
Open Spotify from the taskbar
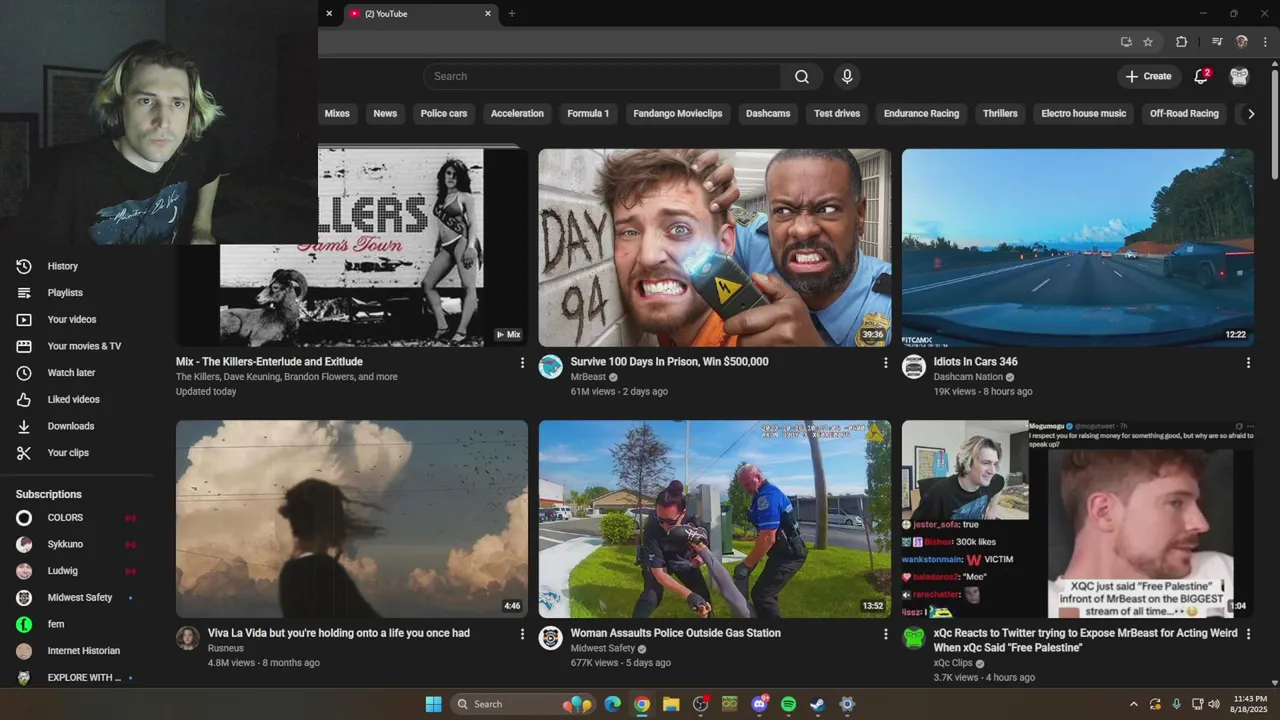click(788, 704)
